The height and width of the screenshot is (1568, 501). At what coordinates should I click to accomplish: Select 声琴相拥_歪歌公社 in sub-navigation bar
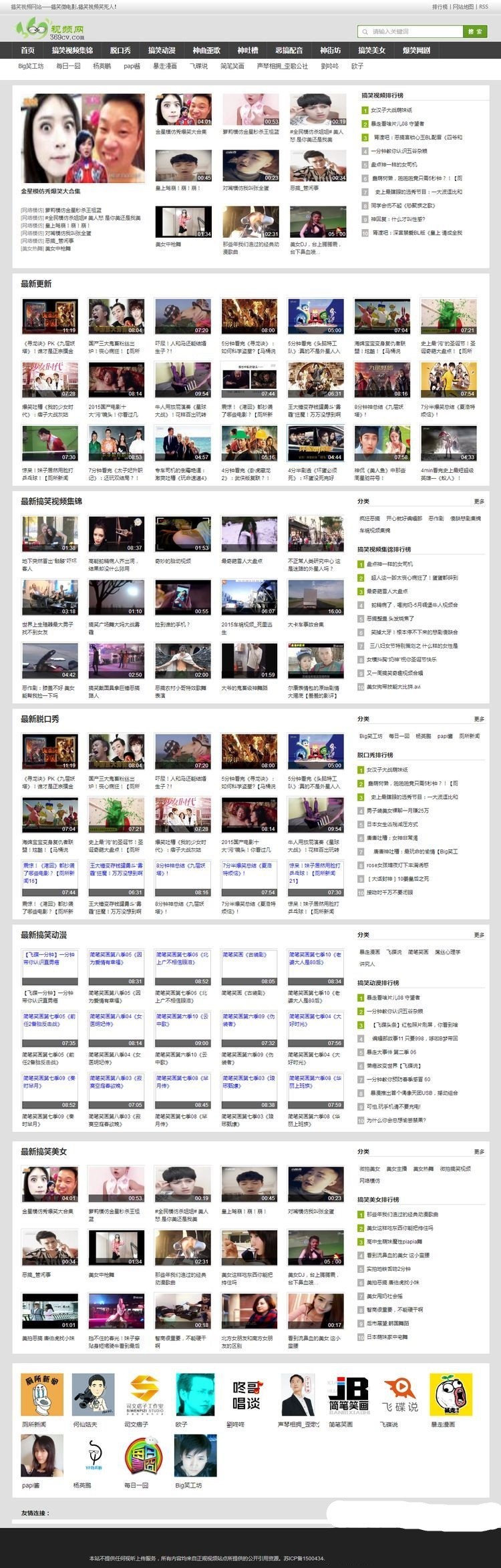point(283,66)
